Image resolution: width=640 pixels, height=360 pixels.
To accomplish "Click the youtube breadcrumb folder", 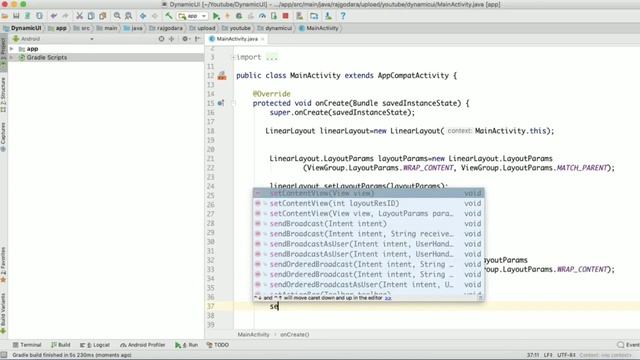I will (236, 28).
